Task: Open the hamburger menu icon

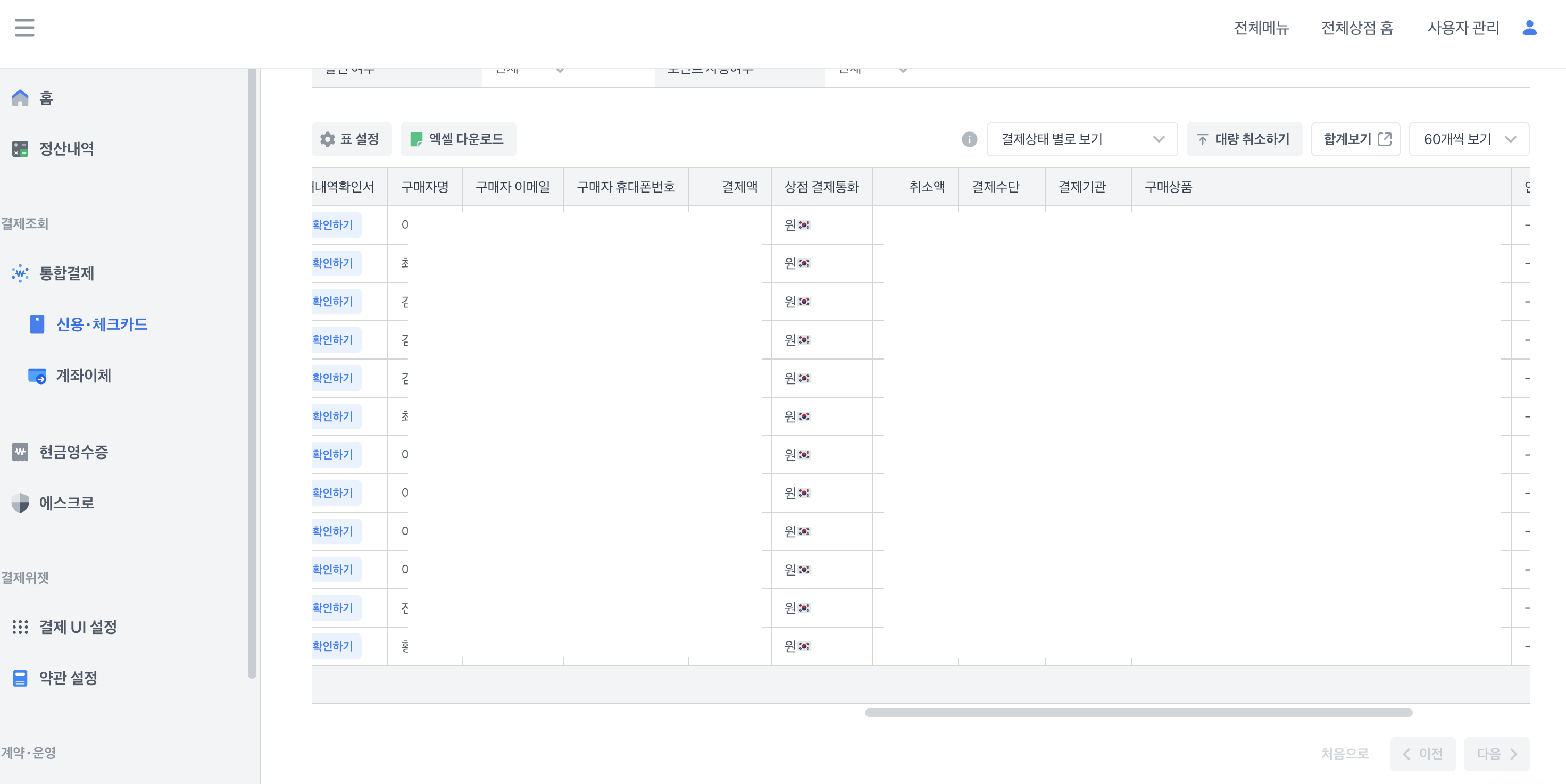Action: (x=24, y=27)
